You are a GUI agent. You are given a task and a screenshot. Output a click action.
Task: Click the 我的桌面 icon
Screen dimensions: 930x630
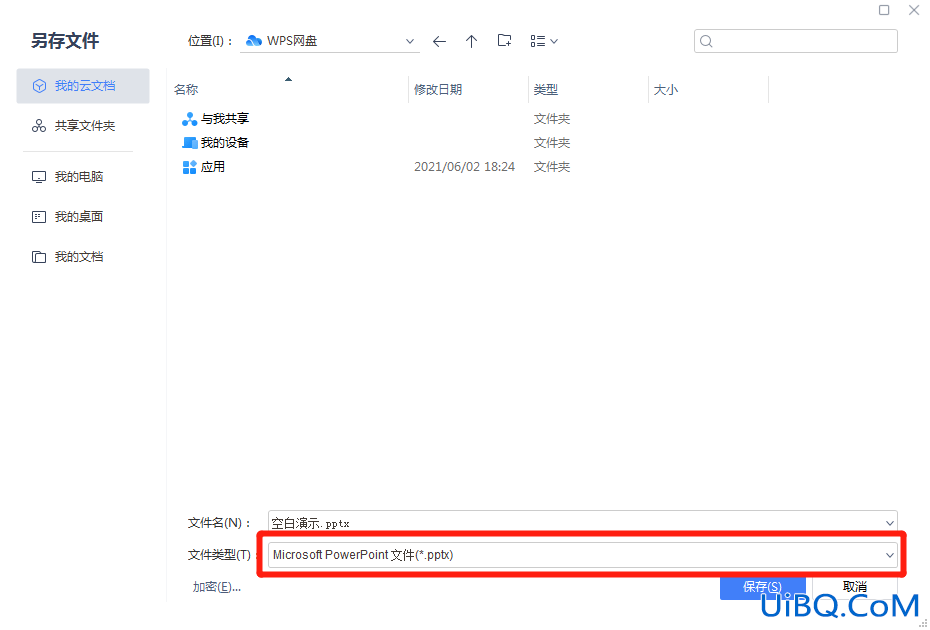[x=39, y=217]
